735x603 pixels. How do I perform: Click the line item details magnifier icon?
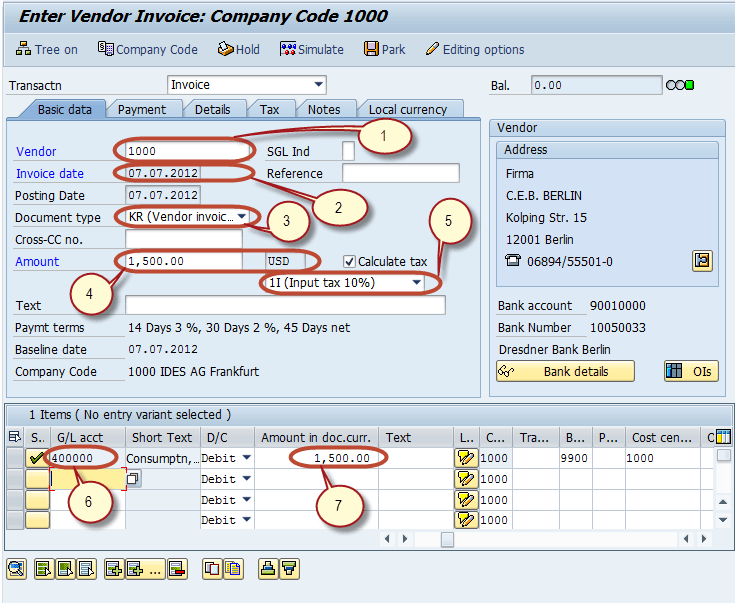(x=16, y=569)
